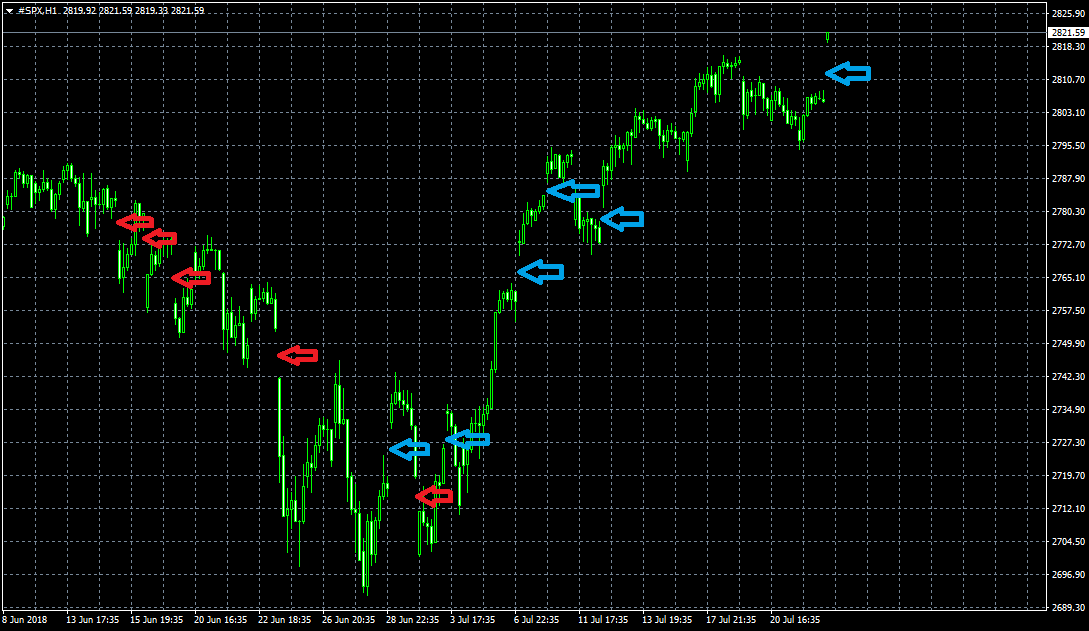Click the 2818.30 price axis label
This screenshot has width=1089, height=631.
1068,47
